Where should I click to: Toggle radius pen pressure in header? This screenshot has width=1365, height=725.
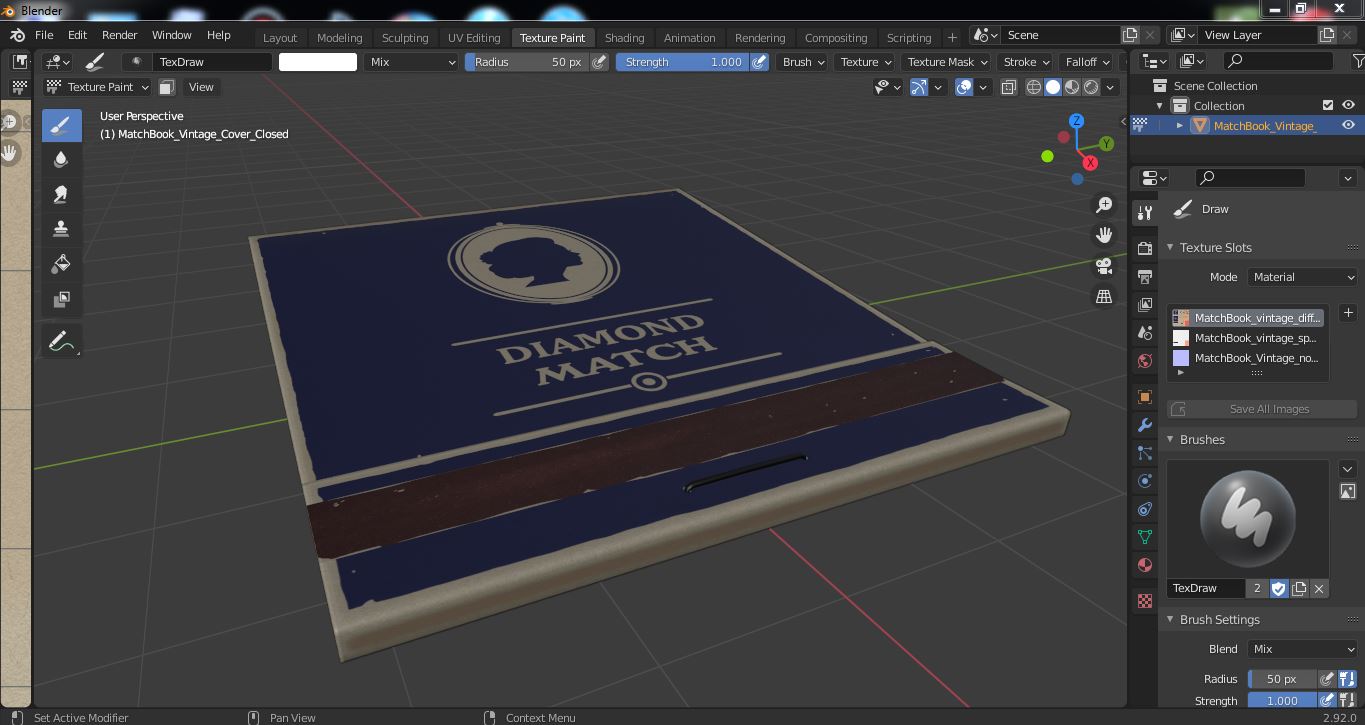(x=599, y=62)
